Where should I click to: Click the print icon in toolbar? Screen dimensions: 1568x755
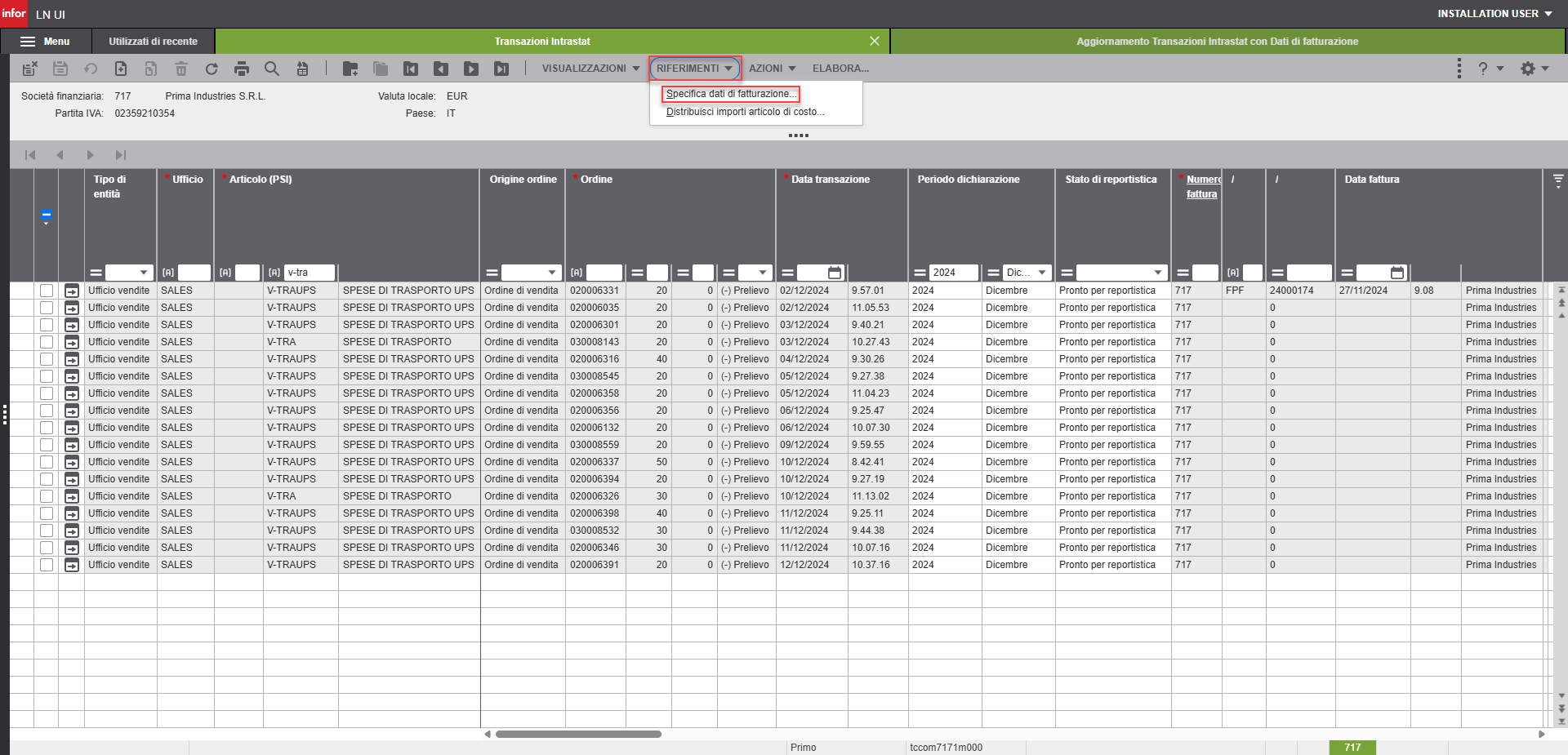coord(241,69)
